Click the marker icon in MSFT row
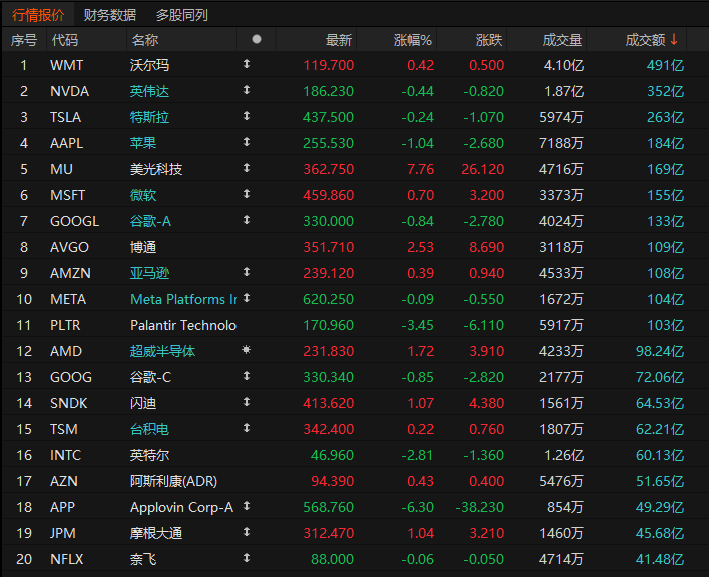Screen dimensions: 709x577 click(247, 194)
